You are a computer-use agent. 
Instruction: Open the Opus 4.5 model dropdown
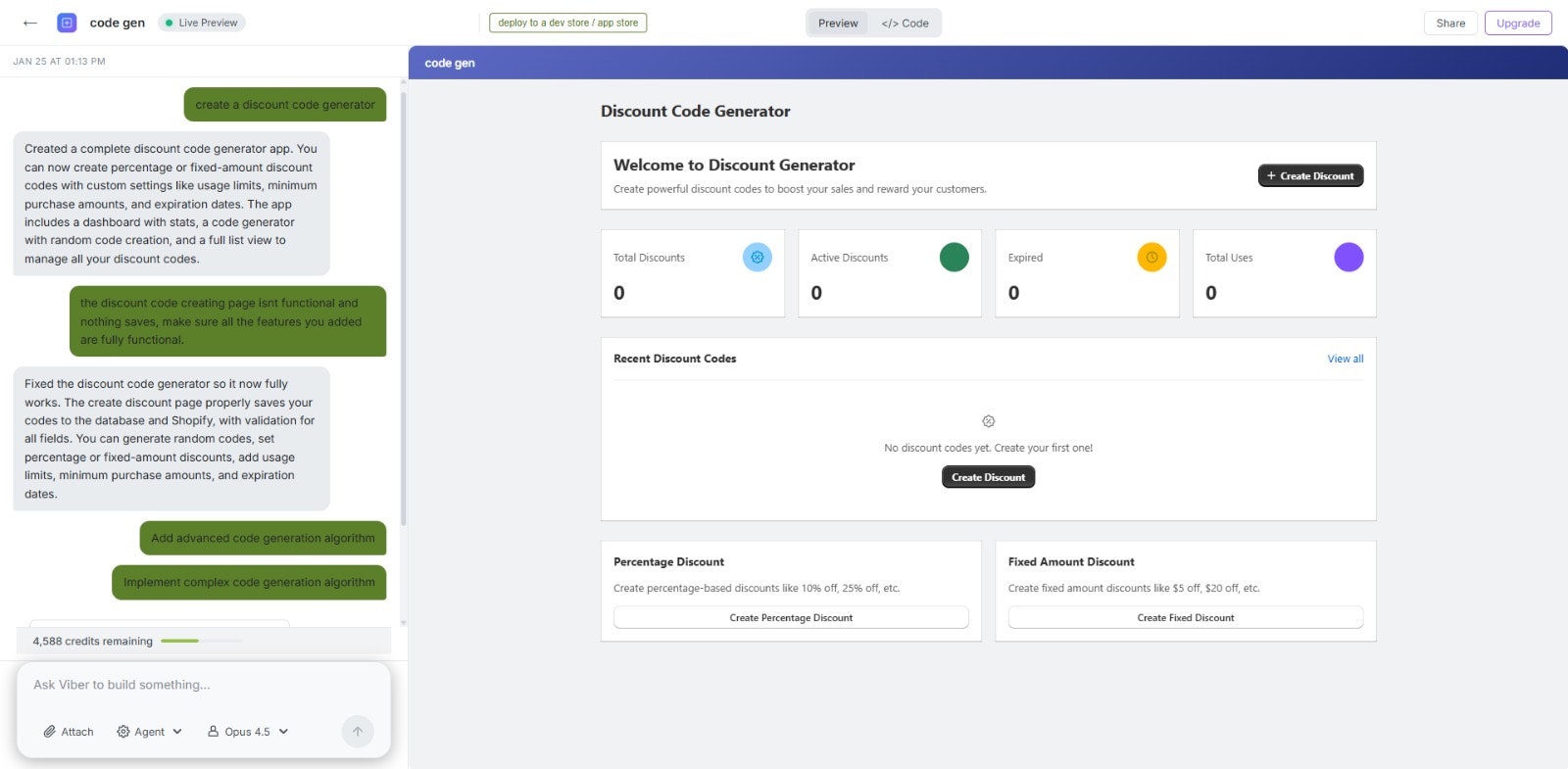tap(248, 732)
